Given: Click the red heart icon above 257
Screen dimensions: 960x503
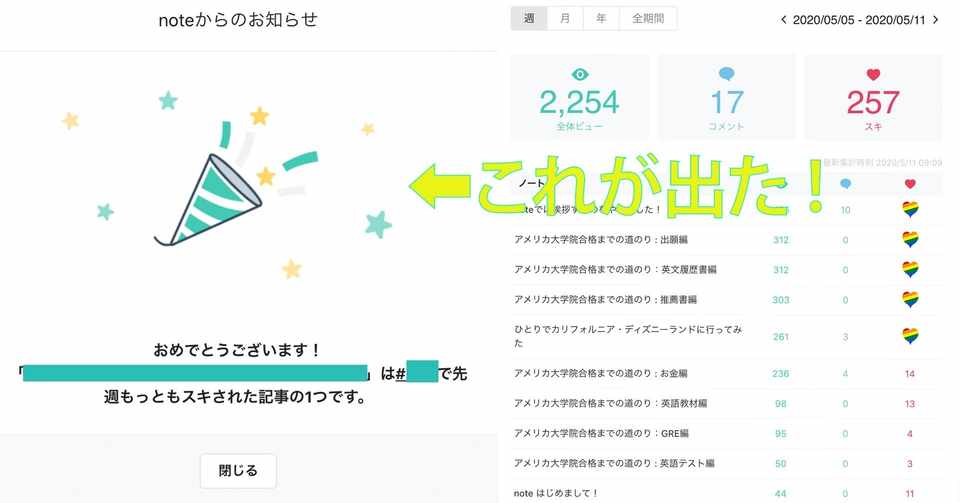Looking at the screenshot, I should click(873, 75).
